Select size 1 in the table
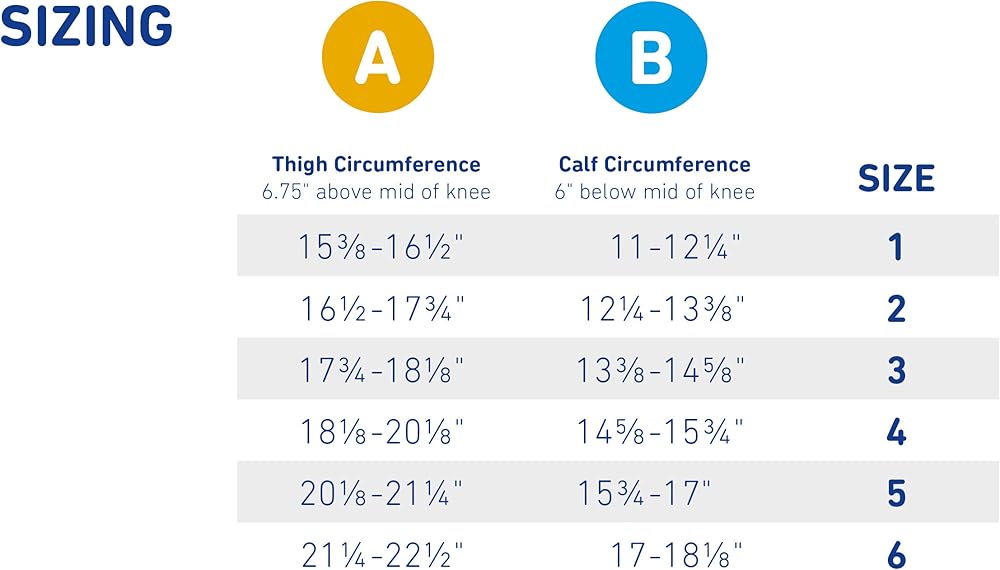 click(896, 247)
